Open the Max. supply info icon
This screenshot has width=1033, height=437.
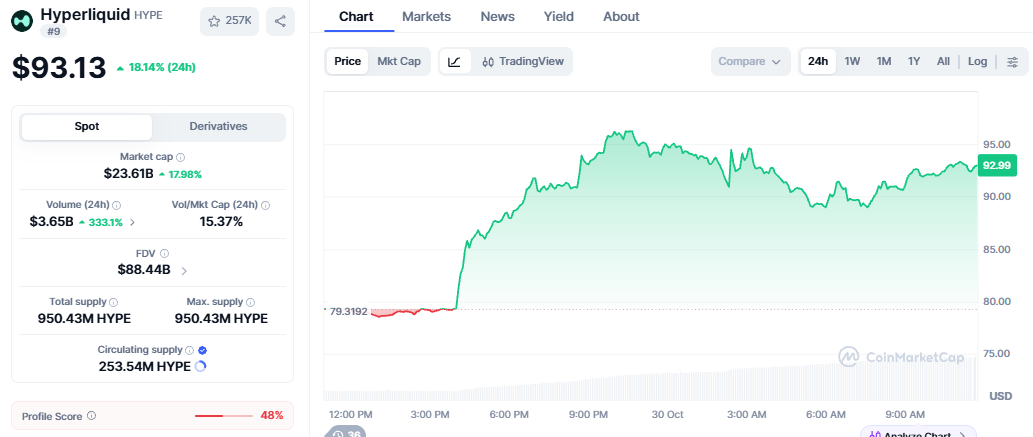click(250, 302)
